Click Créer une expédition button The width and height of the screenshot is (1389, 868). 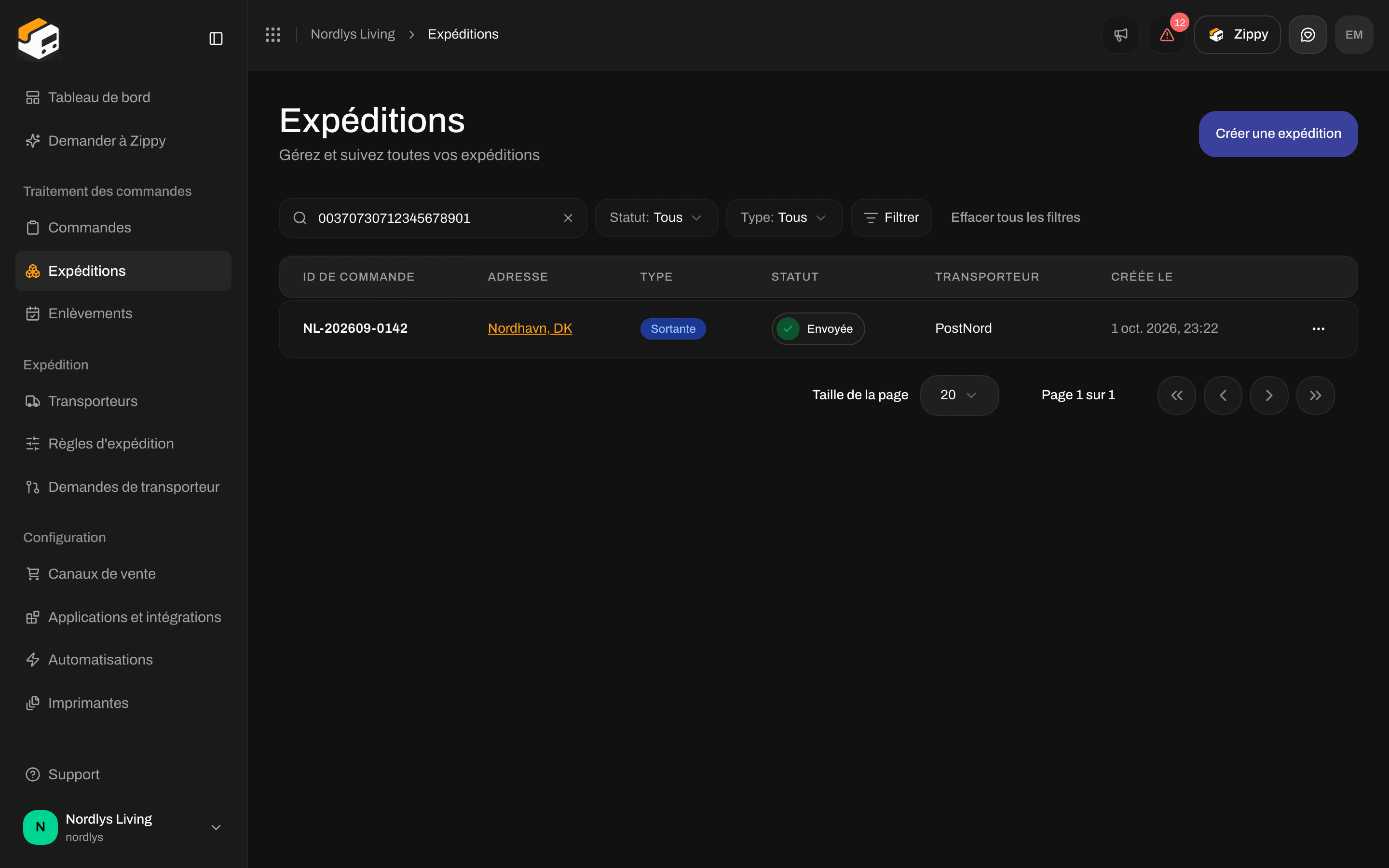tap(1278, 134)
